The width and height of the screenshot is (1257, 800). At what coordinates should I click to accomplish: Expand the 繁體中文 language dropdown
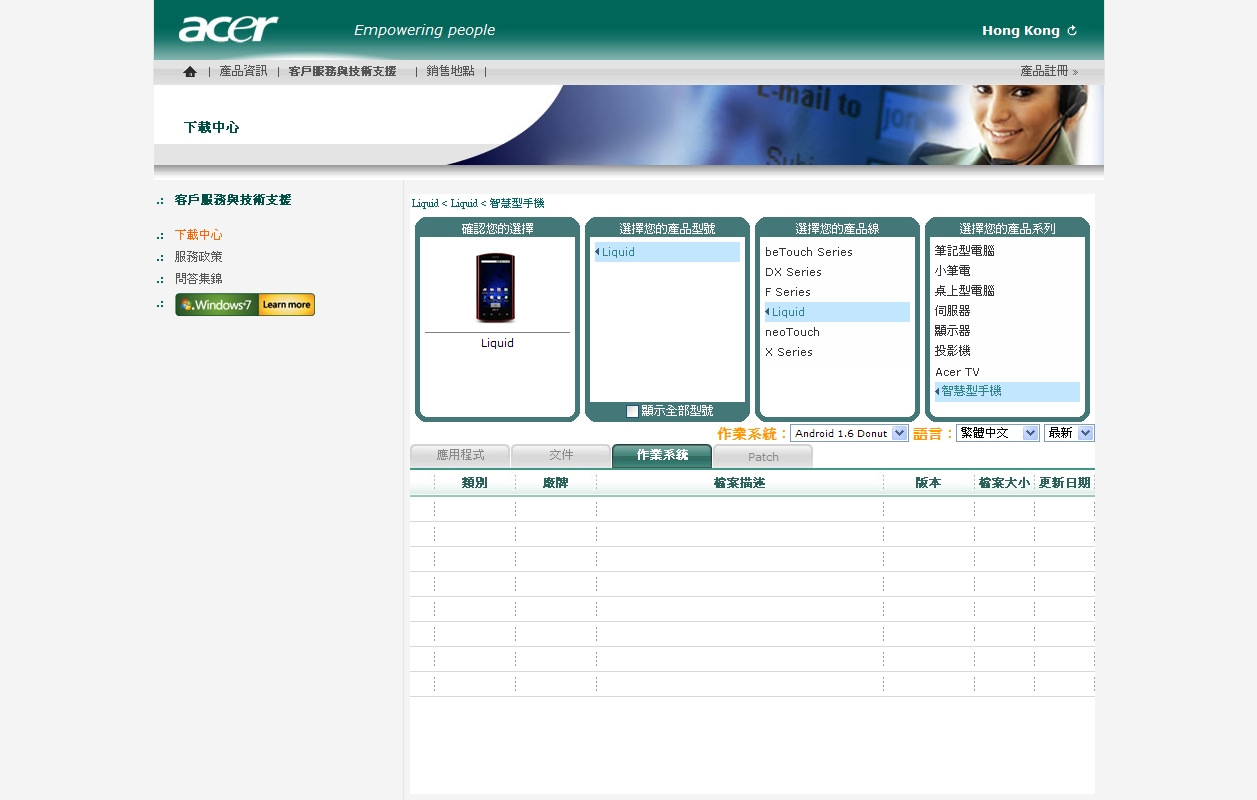pyautogui.click(x=997, y=433)
